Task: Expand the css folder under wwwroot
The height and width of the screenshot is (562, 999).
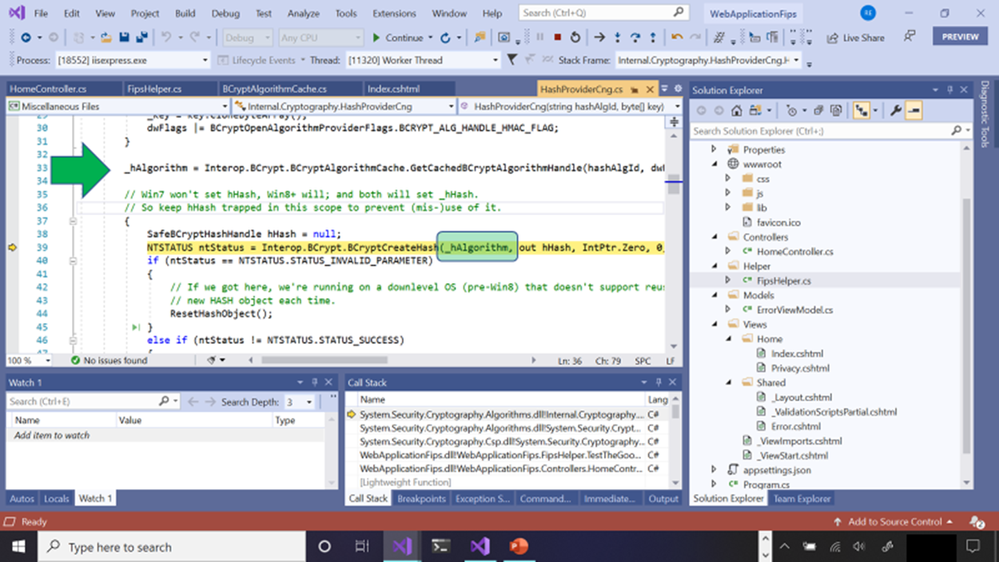Action: coord(728,179)
